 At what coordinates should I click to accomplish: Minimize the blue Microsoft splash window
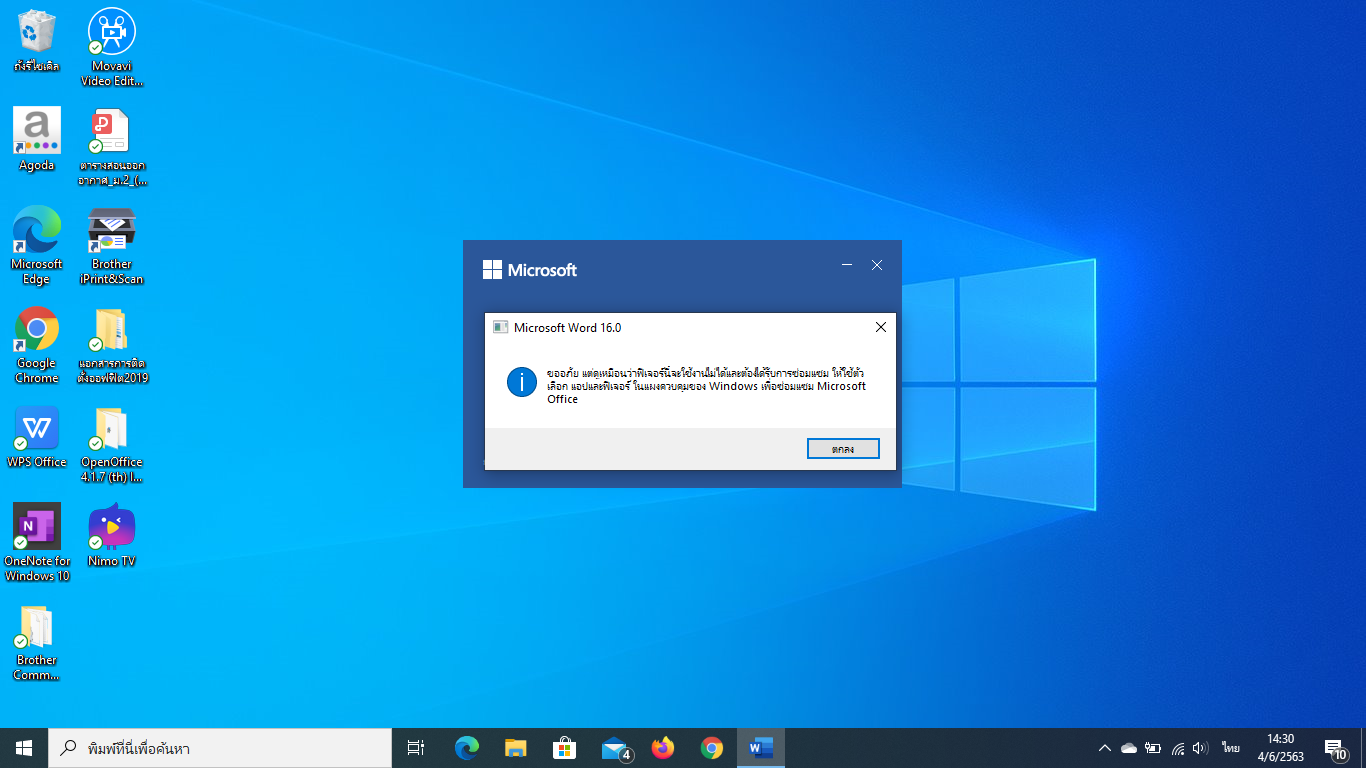847,265
